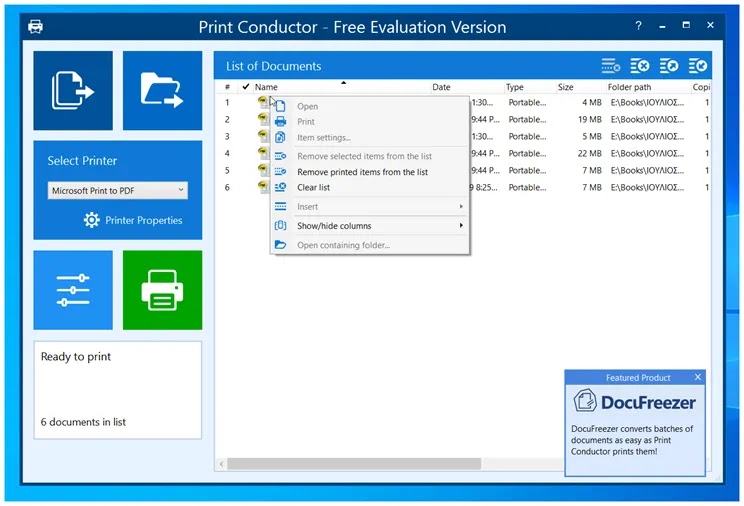This screenshot has height=506, width=744.
Task: Choose Clear list menu entry
Action: [x=313, y=187]
